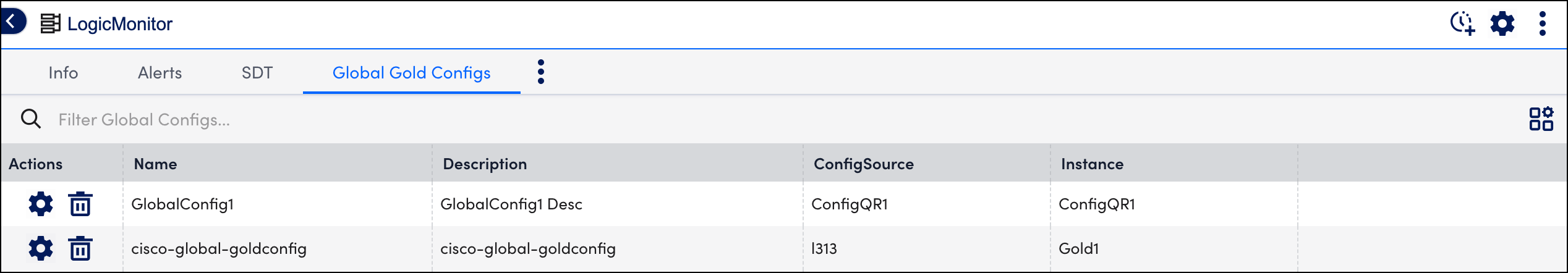
Task: Select the Global Gold Configs tab
Action: click(x=412, y=73)
